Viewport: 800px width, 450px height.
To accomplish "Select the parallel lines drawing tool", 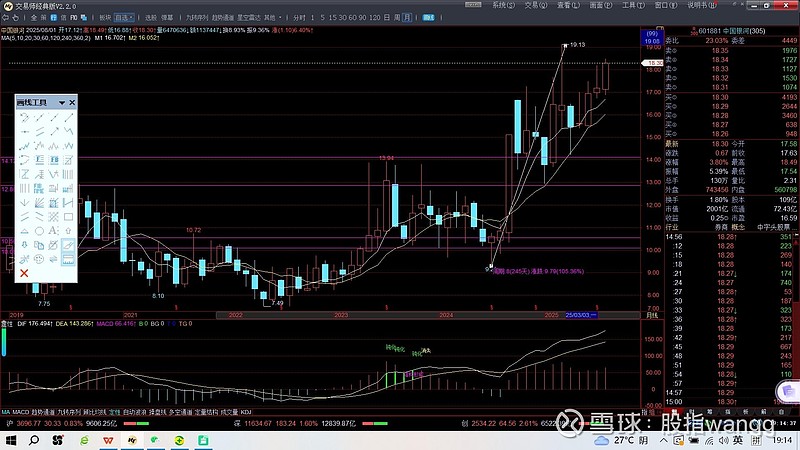I will click(39, 132).
